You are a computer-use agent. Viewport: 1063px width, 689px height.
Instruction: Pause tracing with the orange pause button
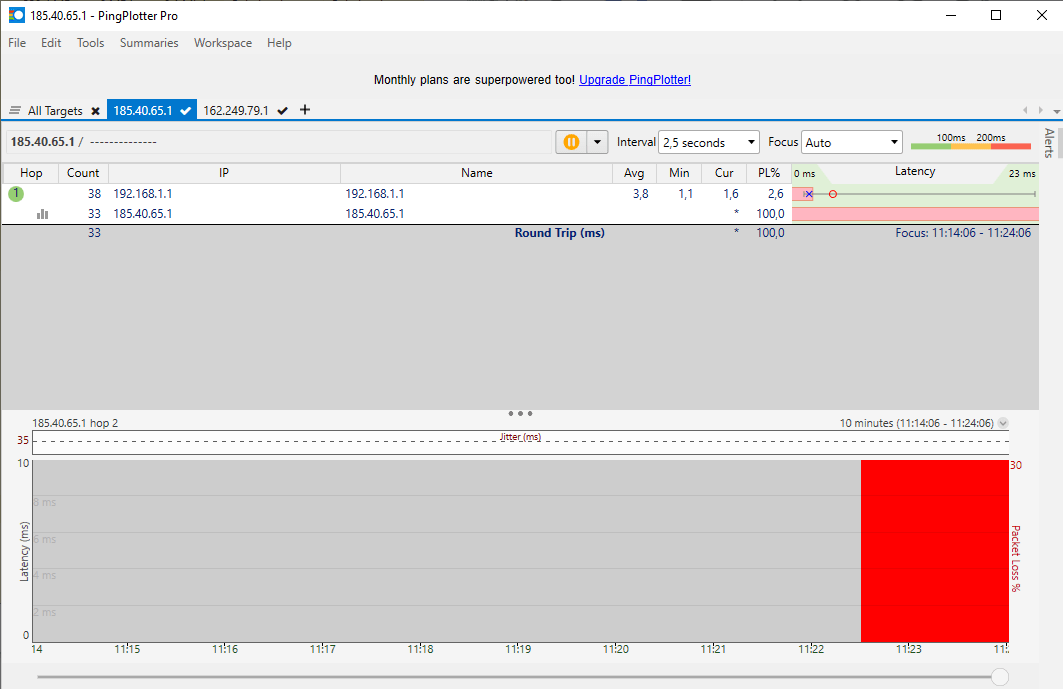tap(571, 142)
